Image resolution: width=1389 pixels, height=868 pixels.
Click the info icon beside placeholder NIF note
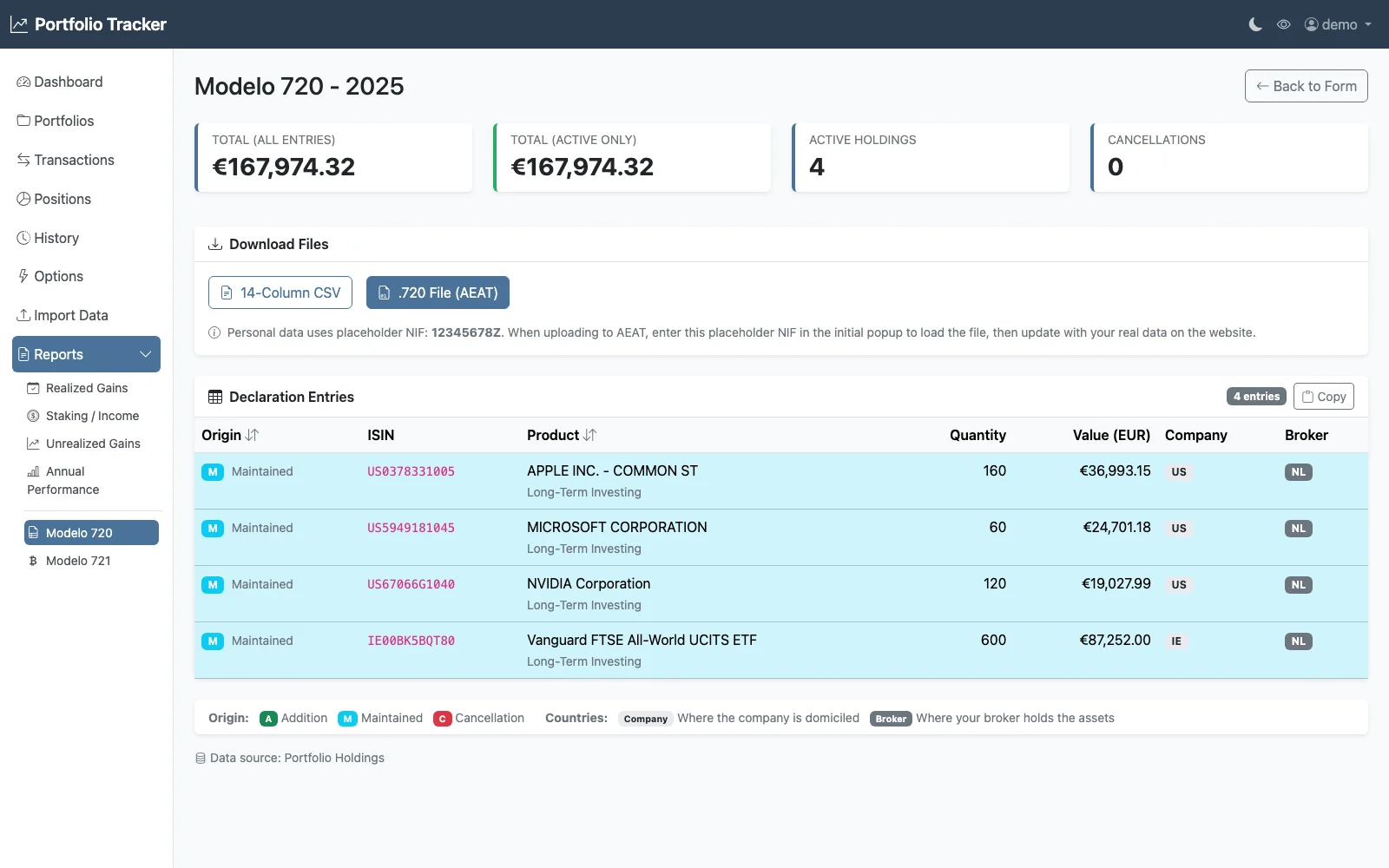click(x=214, y=332)
